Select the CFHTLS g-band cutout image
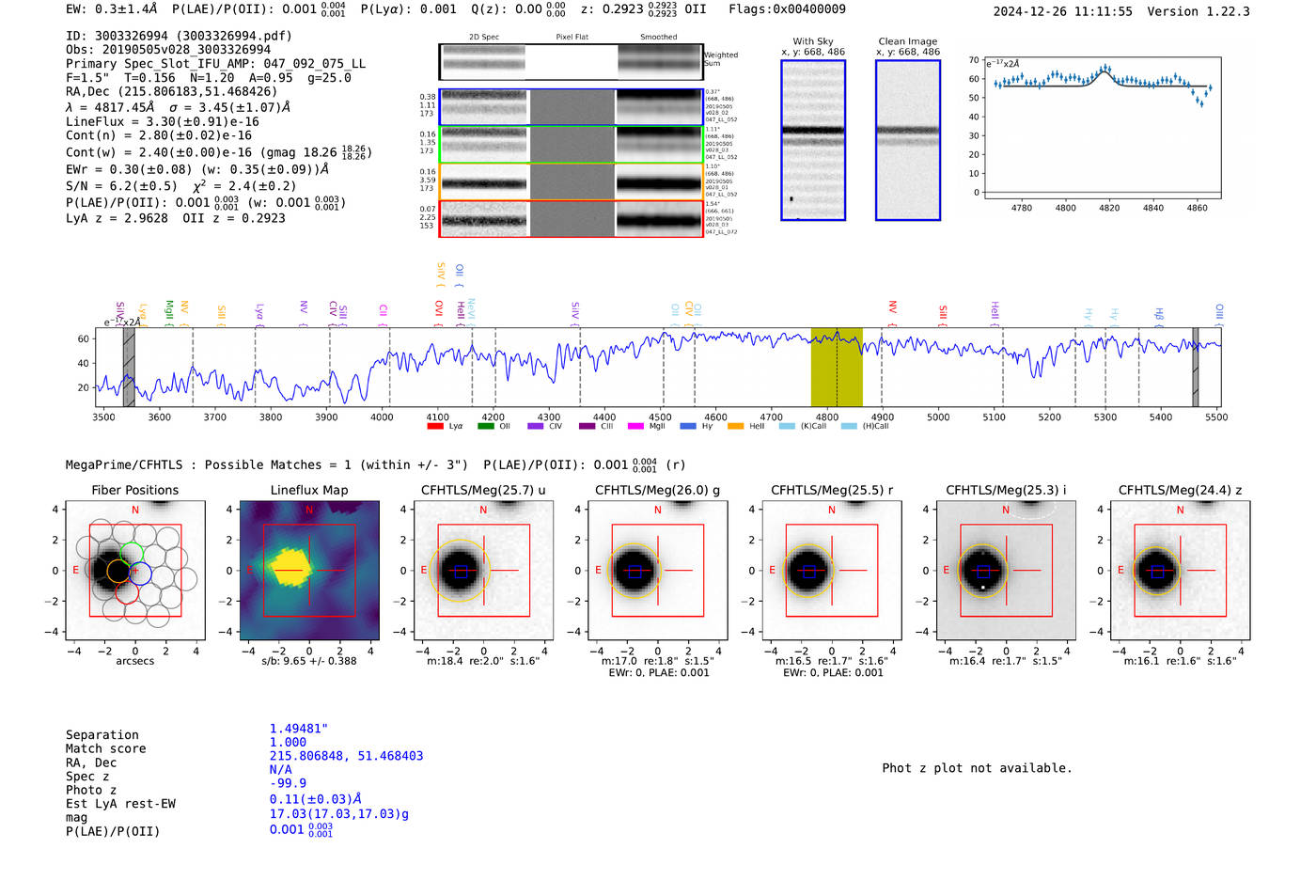Viewport: 1316px width, 896px height. pyautogui.click(x=658, y=570)
